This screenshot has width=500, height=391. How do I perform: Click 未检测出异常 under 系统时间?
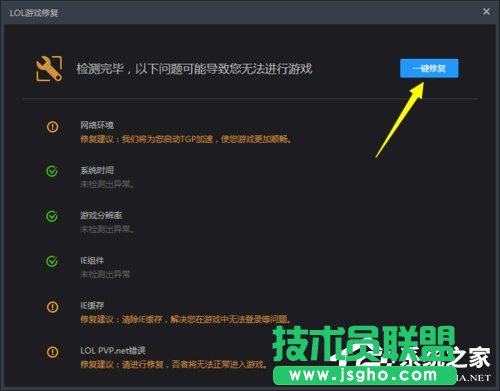tap(107, 184)
